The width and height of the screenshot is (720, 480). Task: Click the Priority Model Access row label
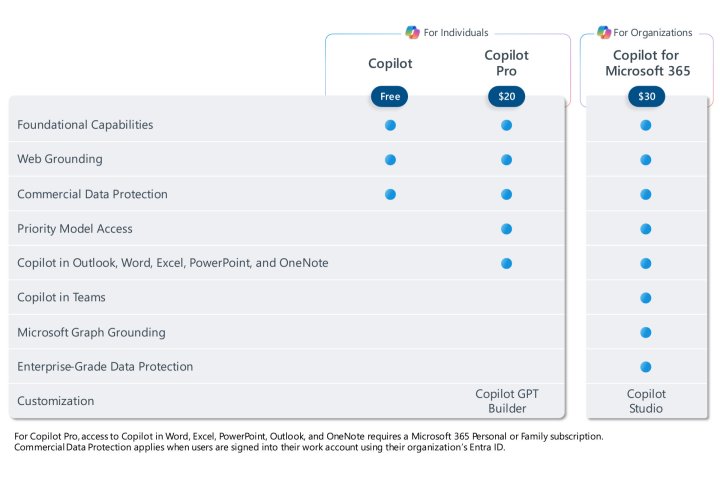point(75,229)
